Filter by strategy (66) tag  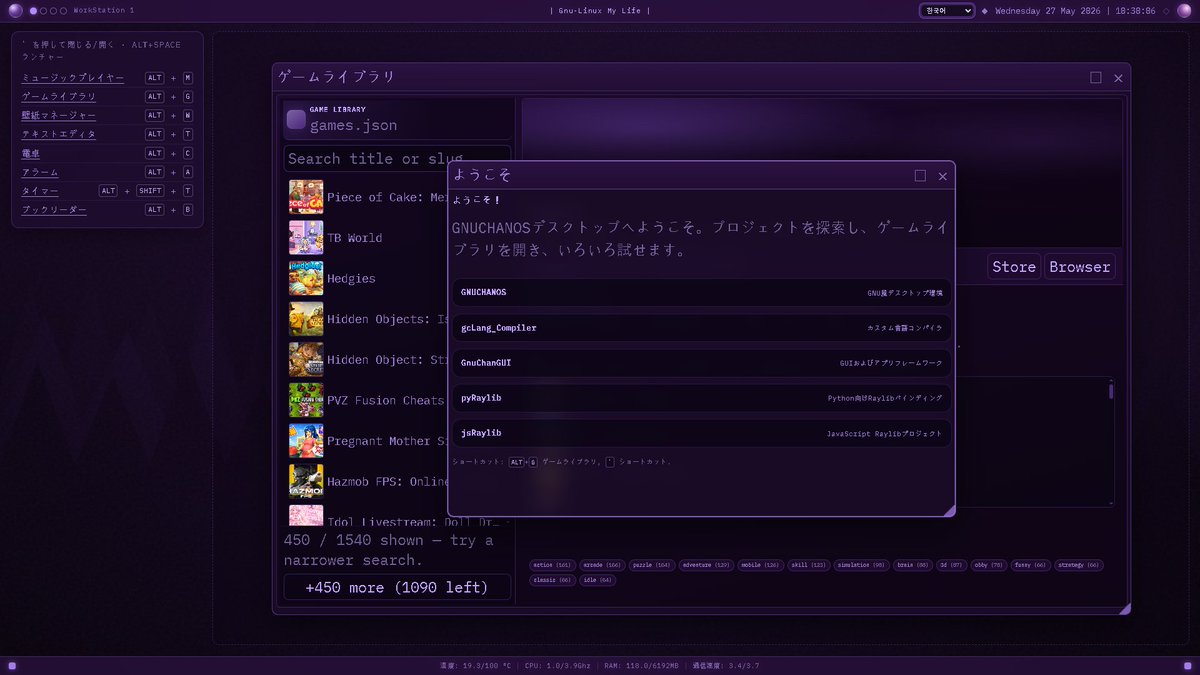1079,565
